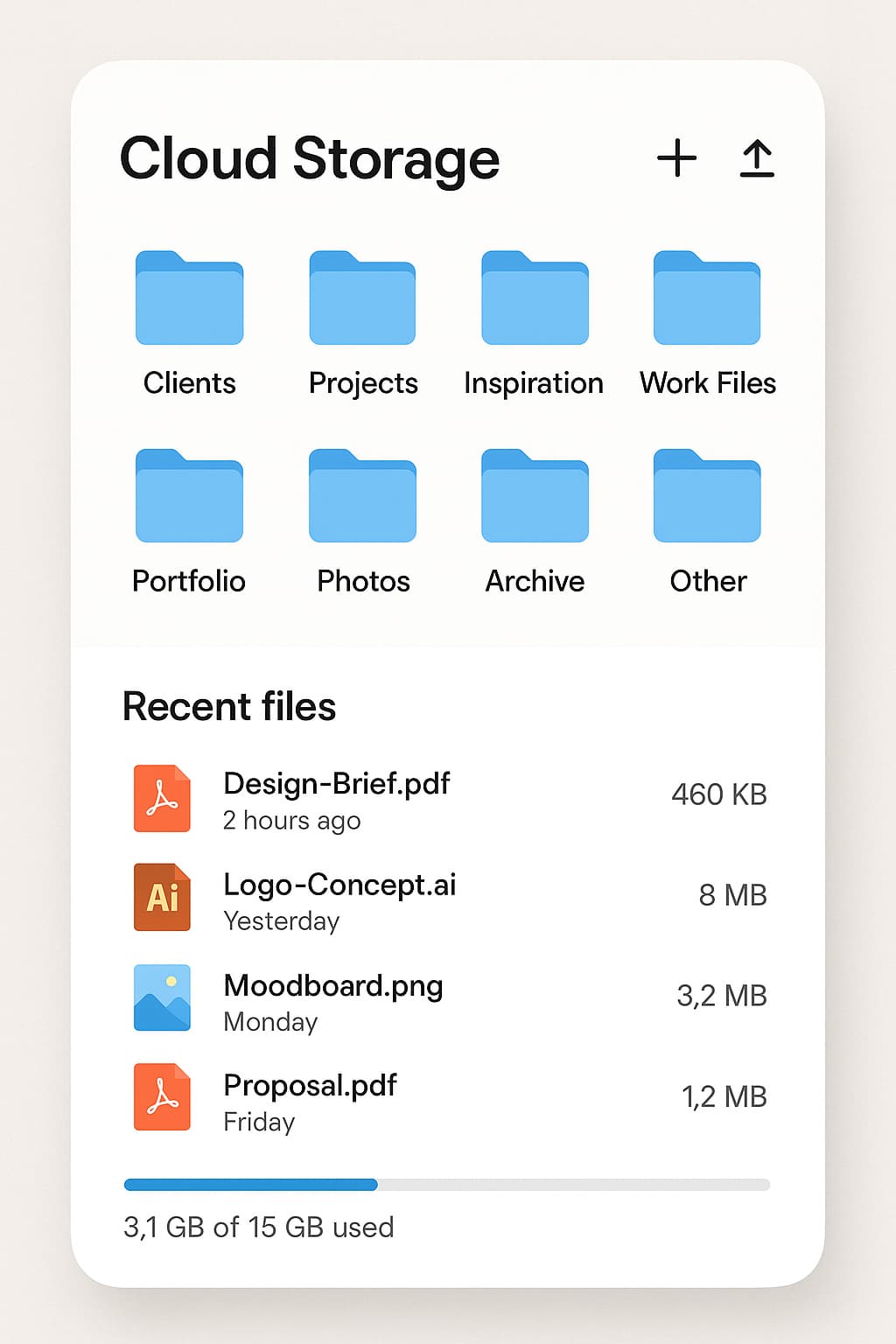Open the Design-Brief.pdf file name
896x1344 pixels.
[337, 784]
